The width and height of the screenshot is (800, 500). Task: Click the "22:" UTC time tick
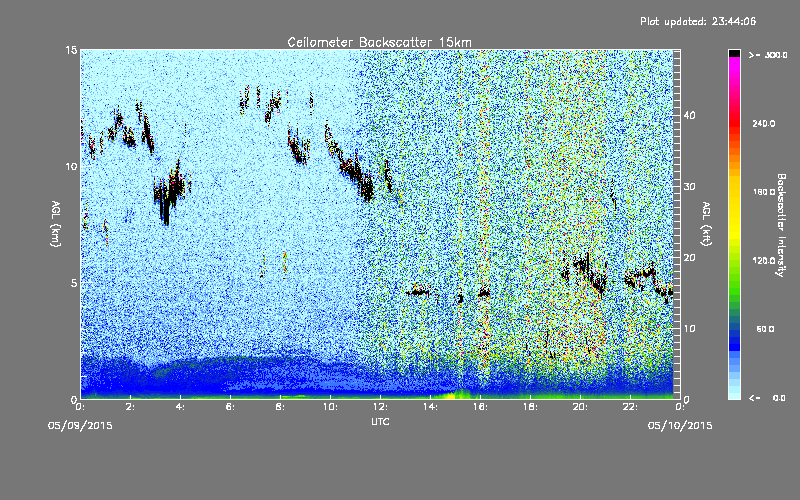(631, 407)
